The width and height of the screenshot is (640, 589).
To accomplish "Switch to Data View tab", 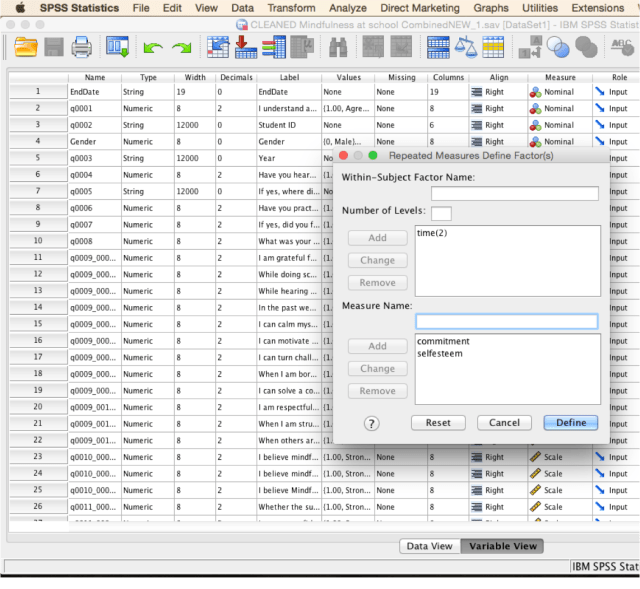I will (x=429, y=546).
